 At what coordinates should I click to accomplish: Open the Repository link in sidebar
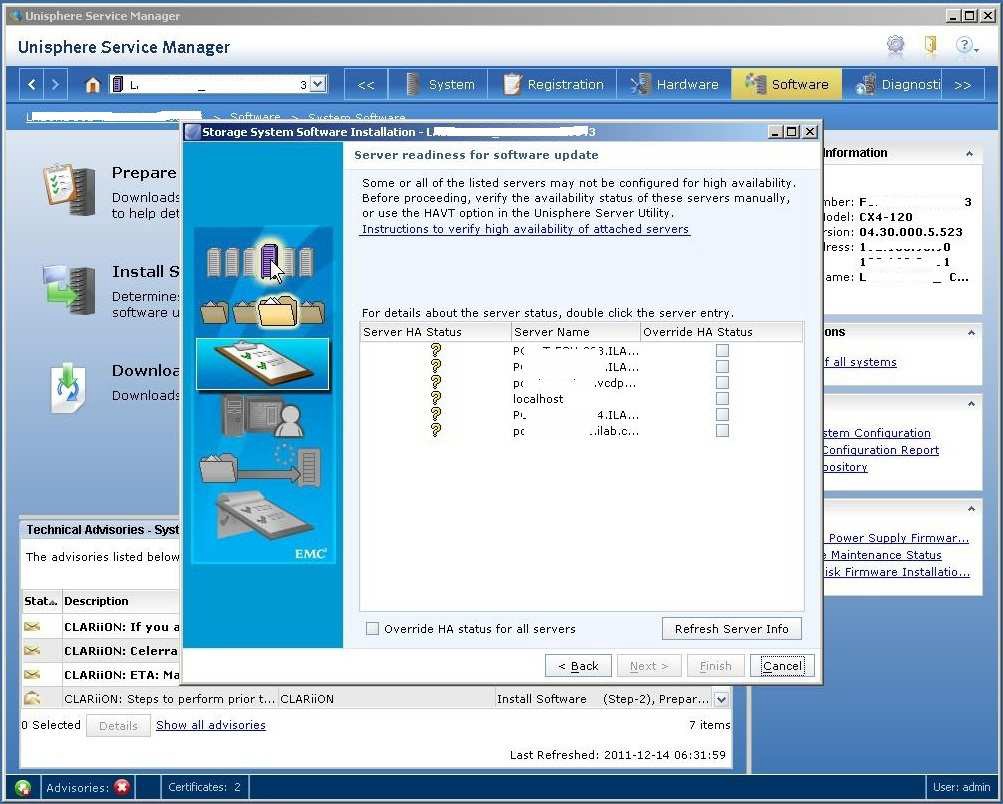pyautogui.click(x=846, y=467)
